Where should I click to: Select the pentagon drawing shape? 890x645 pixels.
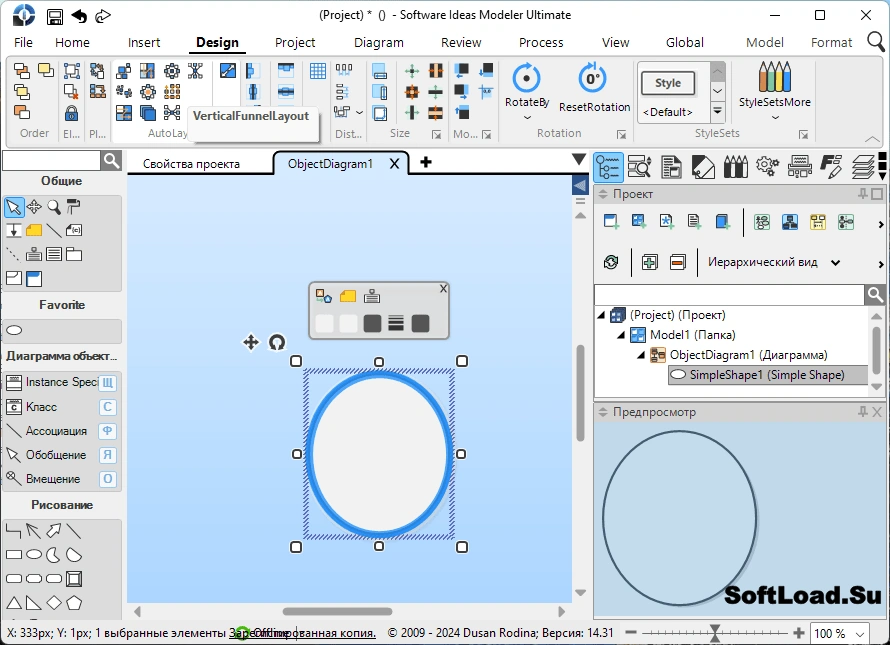click(74, 602)
